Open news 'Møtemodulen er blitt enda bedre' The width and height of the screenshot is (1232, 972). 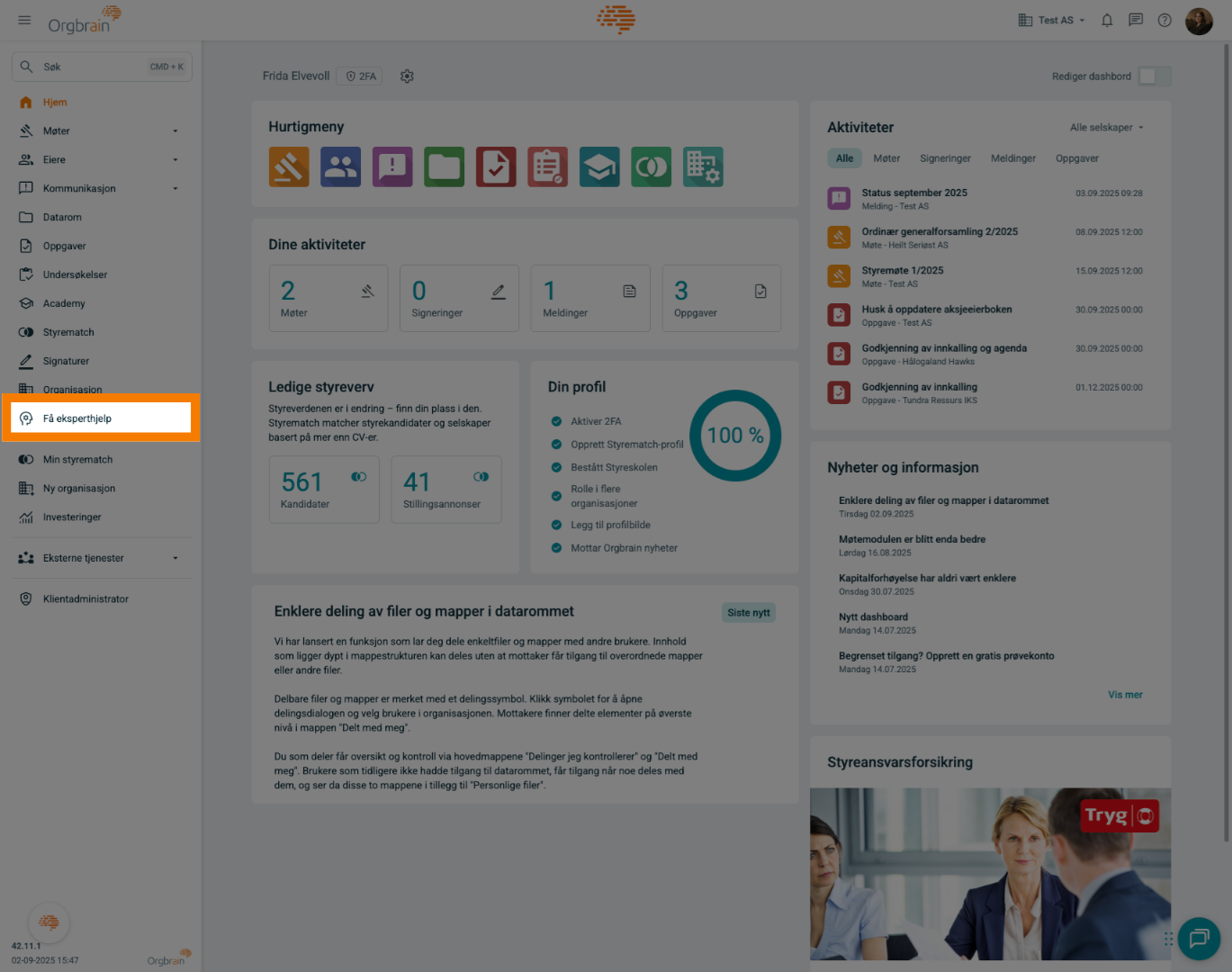912,540
